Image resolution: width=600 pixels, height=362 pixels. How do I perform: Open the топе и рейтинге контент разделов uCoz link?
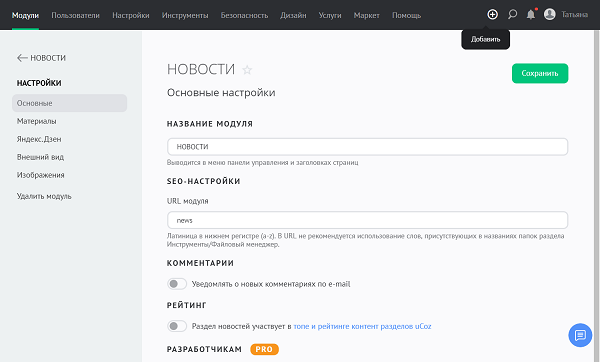[362, 326]
